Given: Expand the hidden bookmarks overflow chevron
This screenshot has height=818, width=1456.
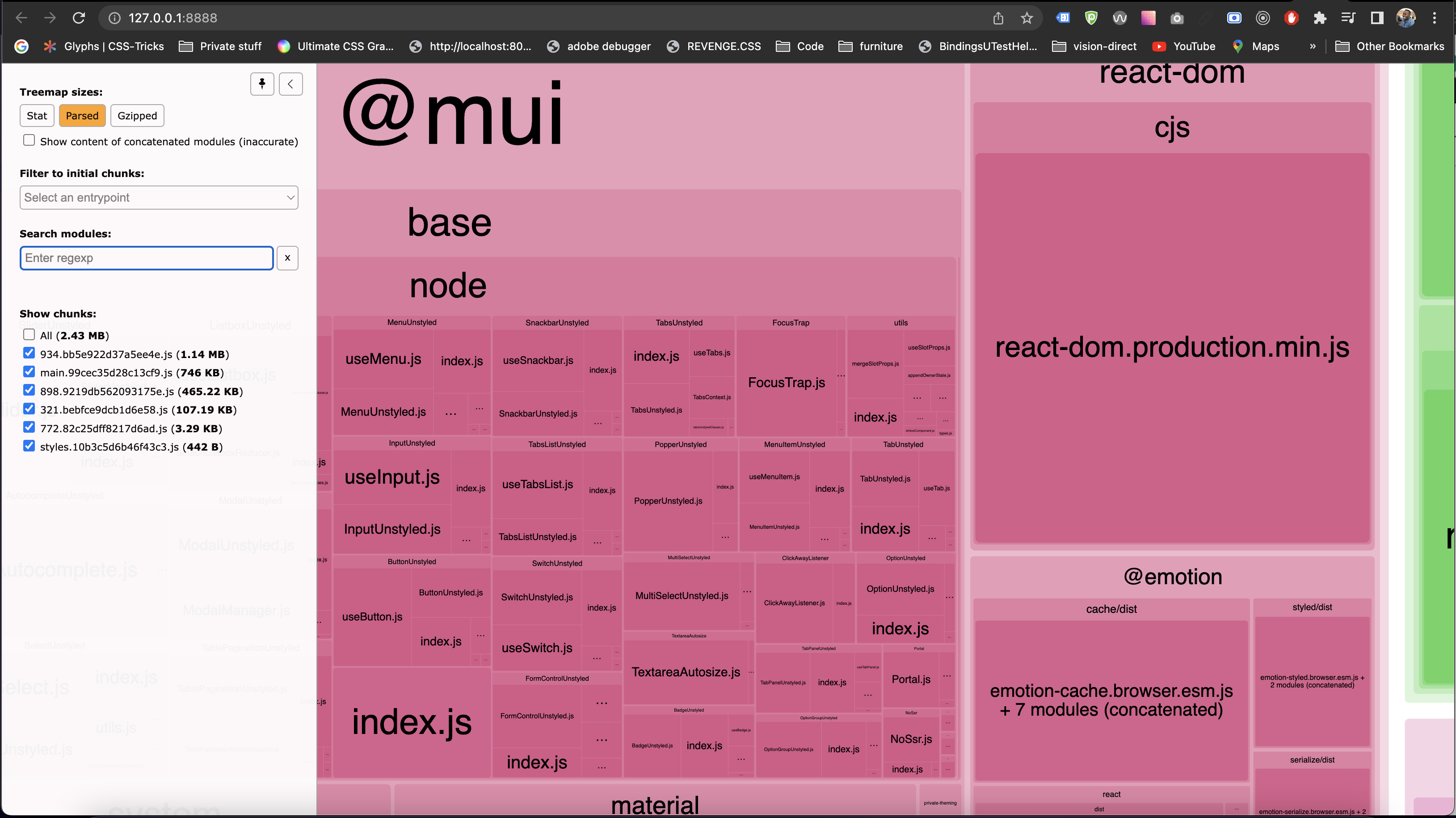Looking at the screenshot, I should [1313, 46].
